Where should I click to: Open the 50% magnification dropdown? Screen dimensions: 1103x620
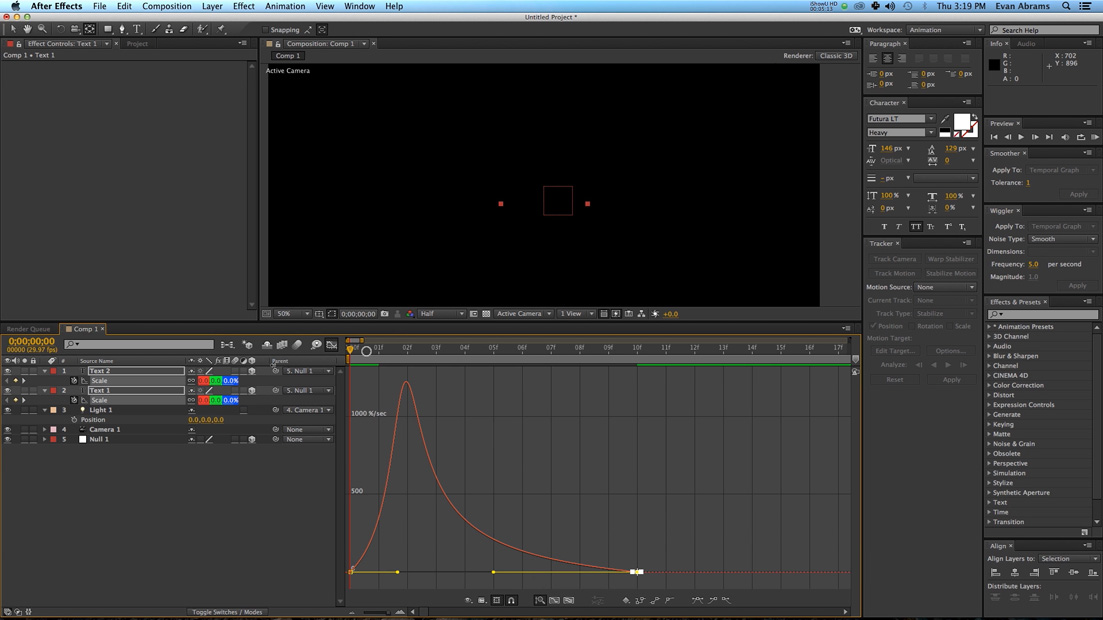click(x=293, y=314)
